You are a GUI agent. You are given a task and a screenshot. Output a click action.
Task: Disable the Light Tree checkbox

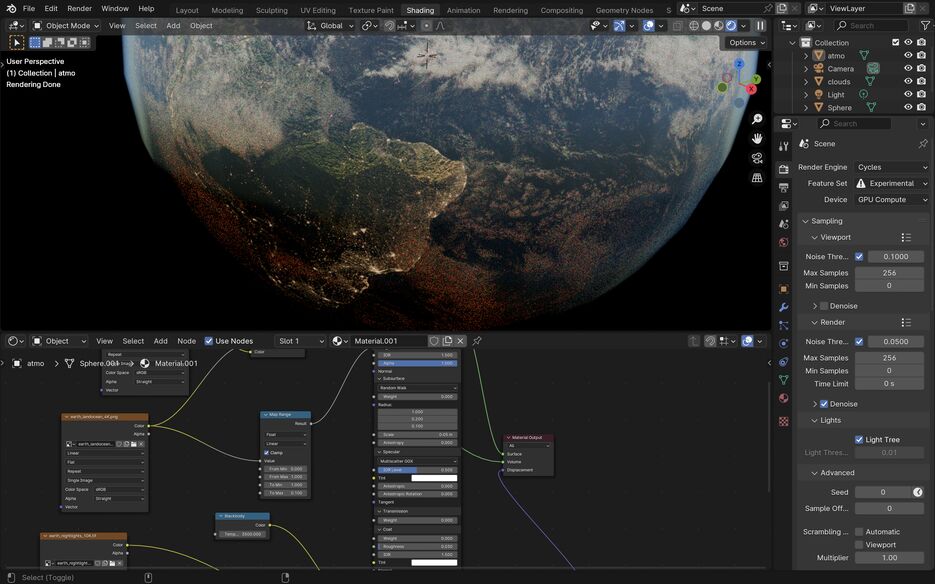click(x=859, y=439)
